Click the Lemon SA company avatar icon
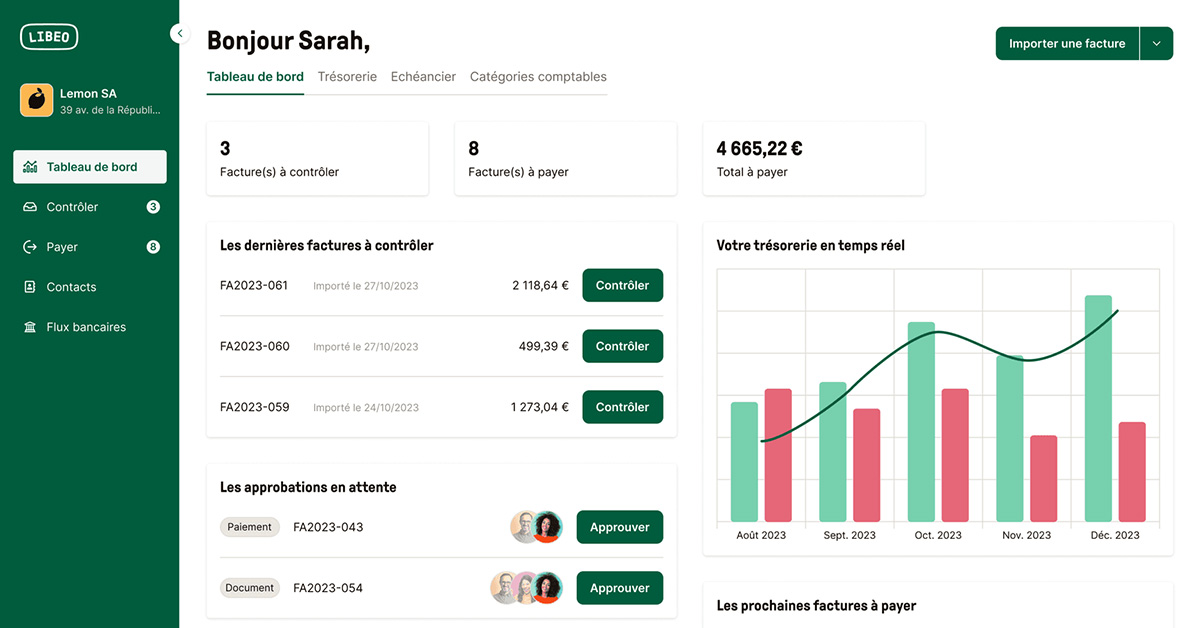 coord(36,100)
